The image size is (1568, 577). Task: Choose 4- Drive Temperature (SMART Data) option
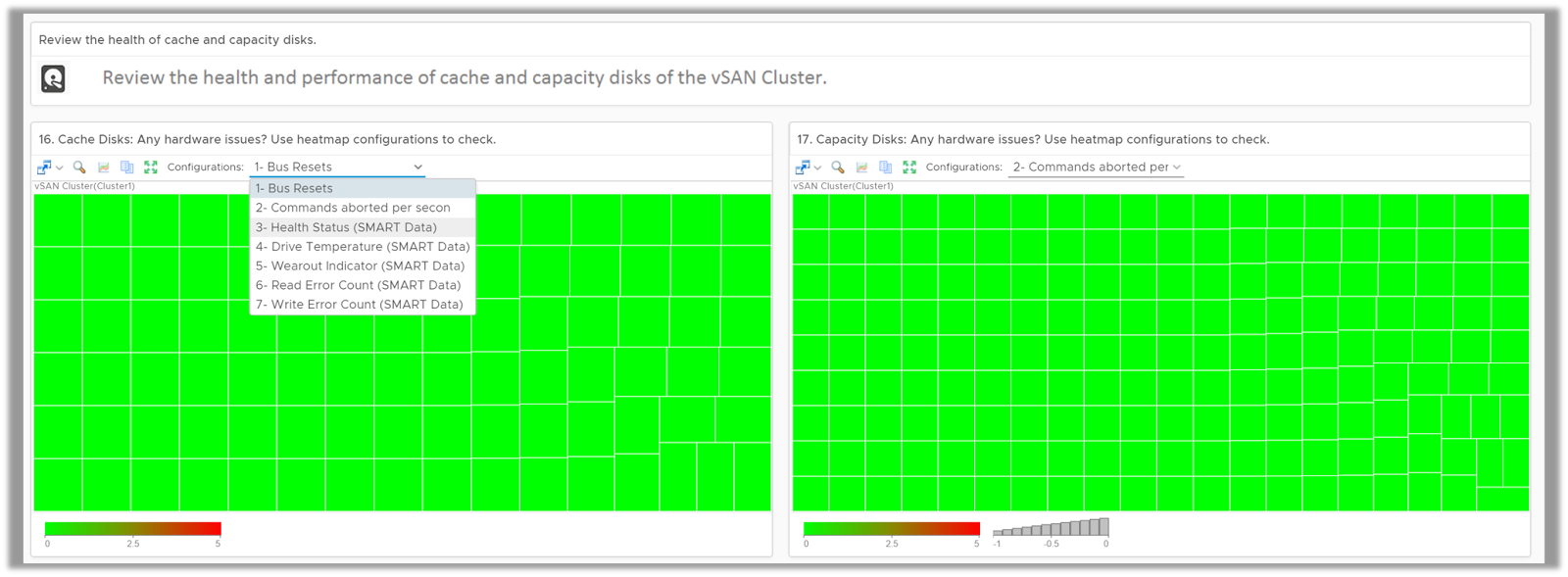pos(363,247)
